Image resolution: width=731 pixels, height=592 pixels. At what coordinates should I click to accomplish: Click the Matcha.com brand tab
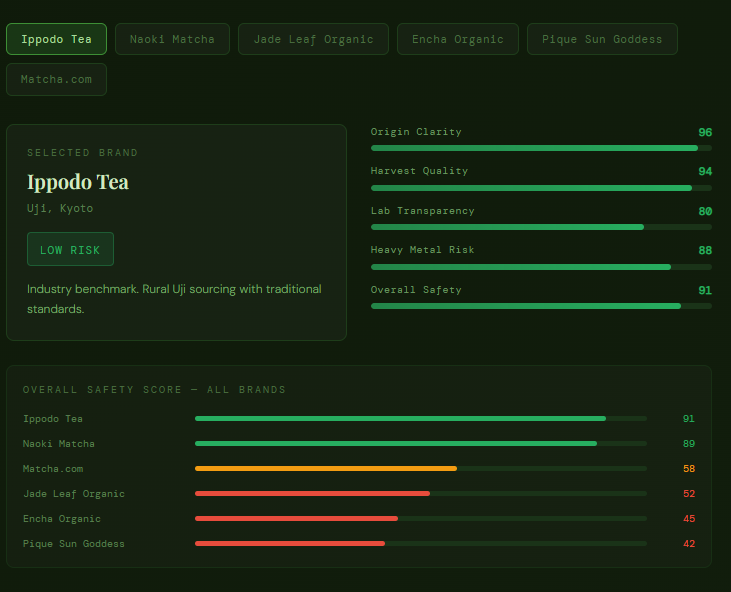(56, 79)
